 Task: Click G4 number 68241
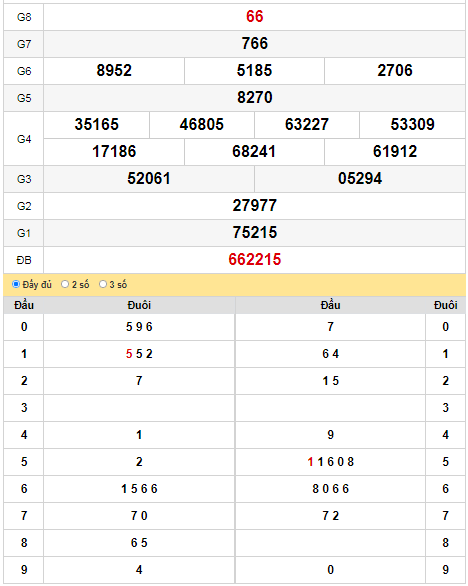(254, 152)
